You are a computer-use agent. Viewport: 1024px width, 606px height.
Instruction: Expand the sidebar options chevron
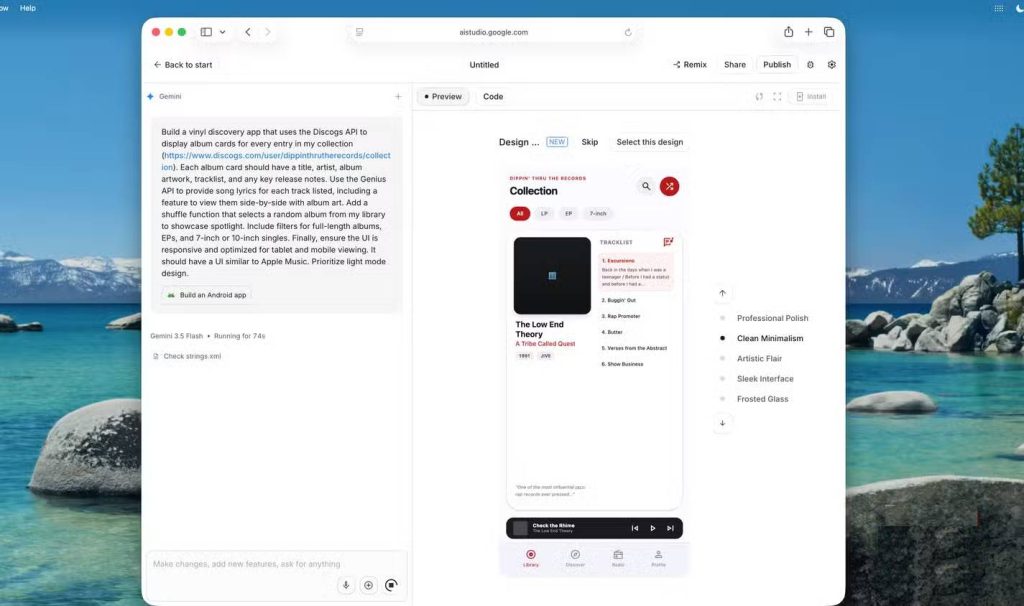point(223,32)
